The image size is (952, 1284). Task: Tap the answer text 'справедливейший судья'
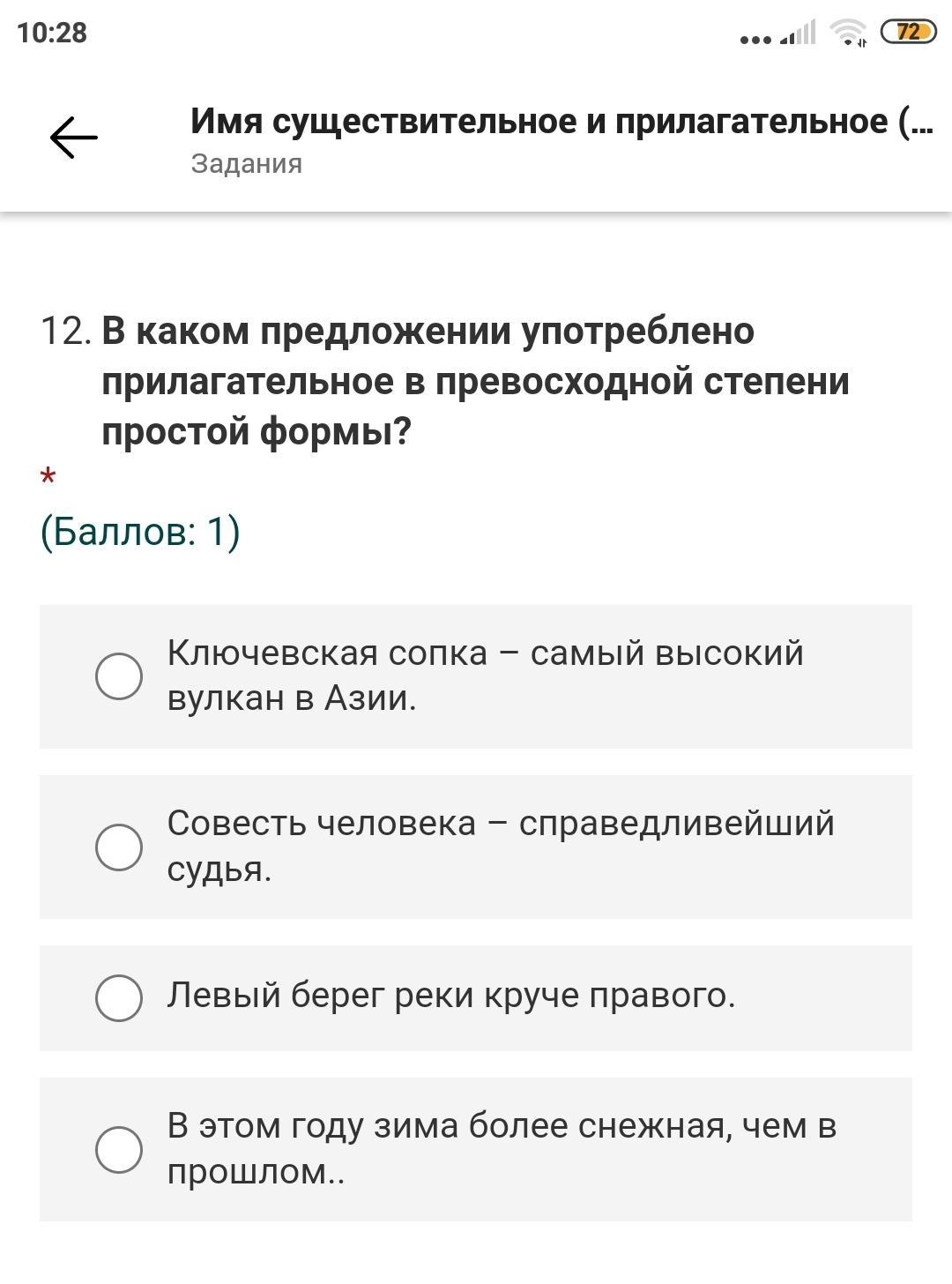tap(500, 846)
